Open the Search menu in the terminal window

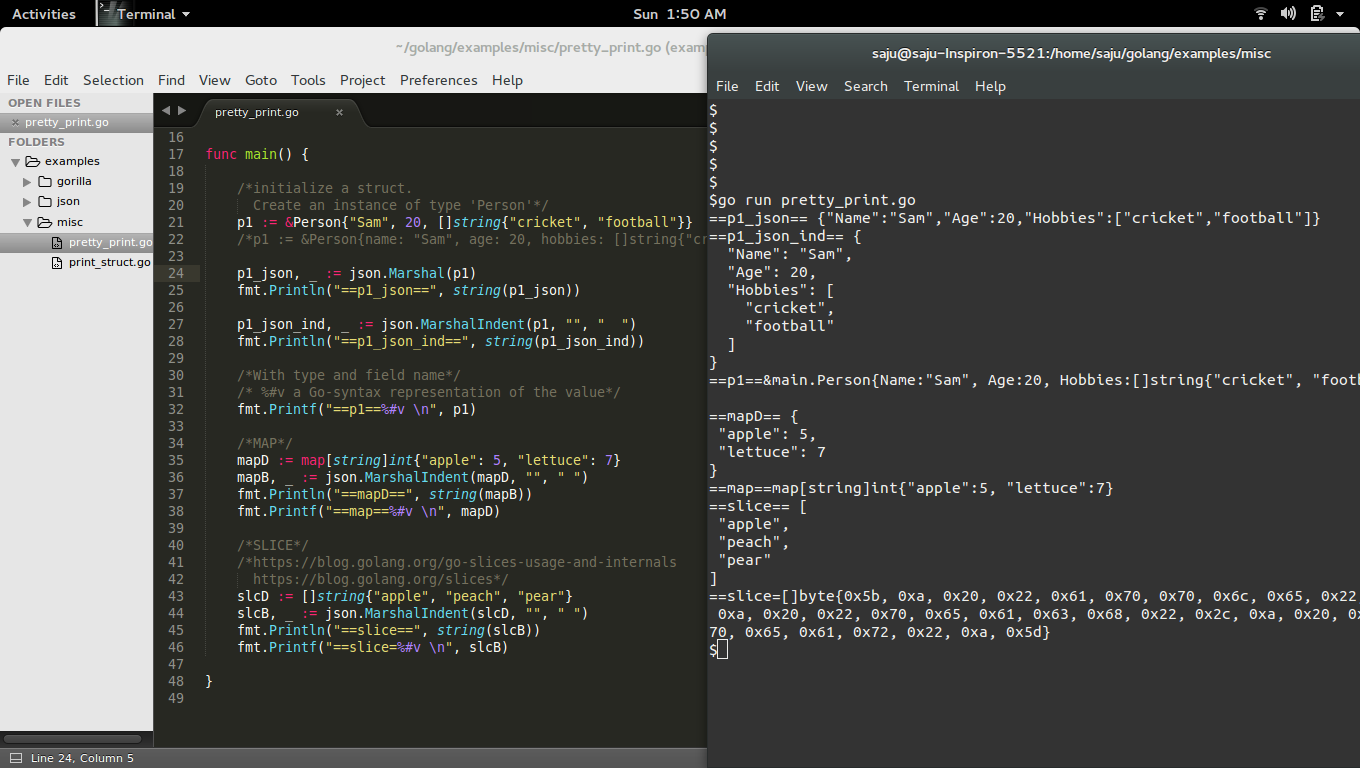point(865,86)
